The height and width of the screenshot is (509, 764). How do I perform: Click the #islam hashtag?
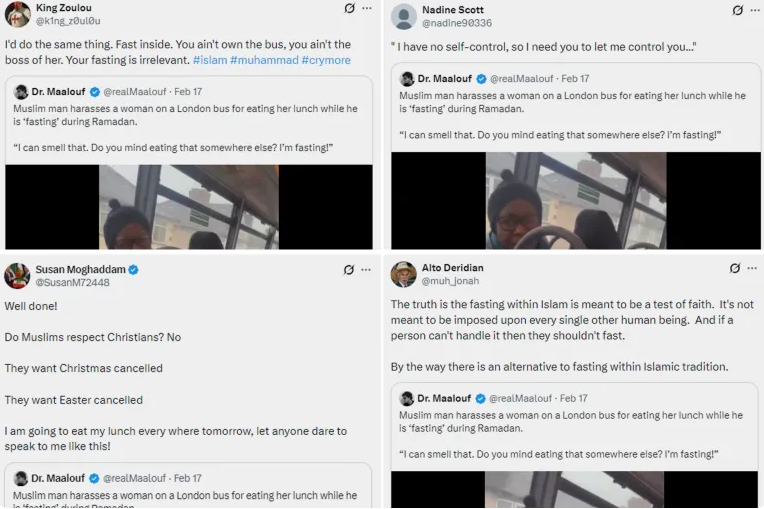[x=209, y=60]
